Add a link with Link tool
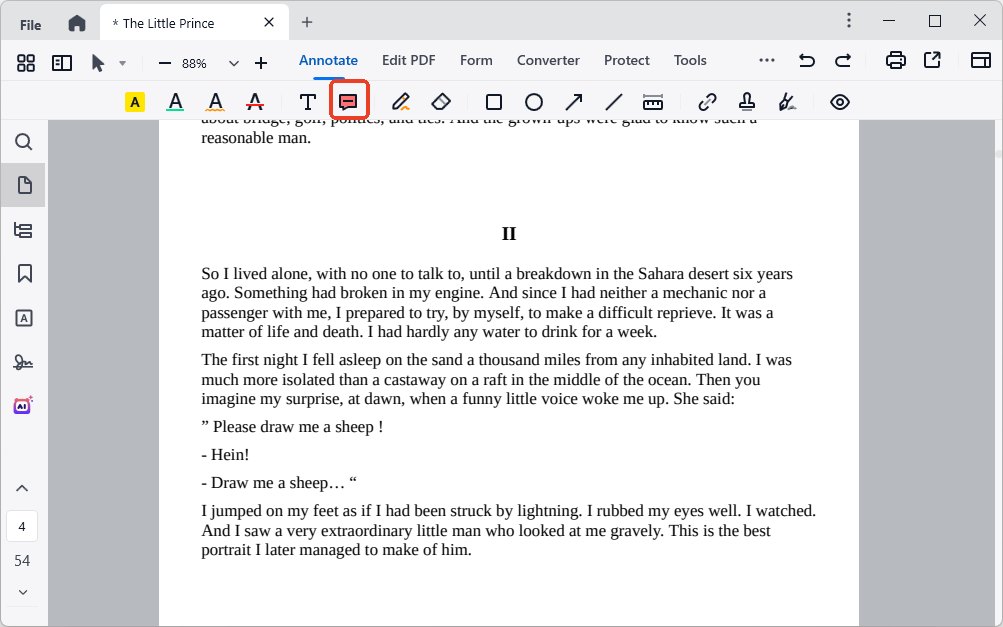The width and height of the screenshot is (1003, 627). point(707,101)
